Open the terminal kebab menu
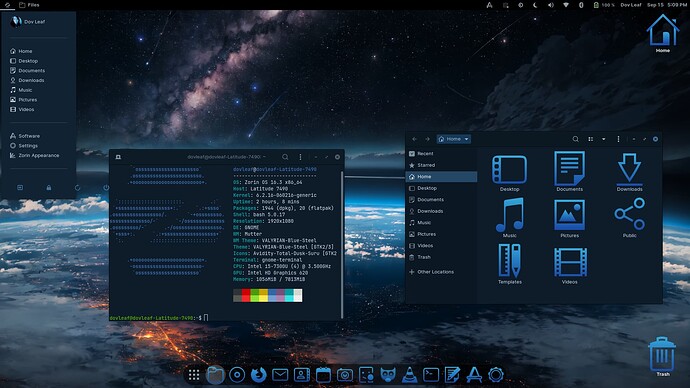The height and width of the screenshot is (388, 690). pyautogui.click(x=301, y=157)
